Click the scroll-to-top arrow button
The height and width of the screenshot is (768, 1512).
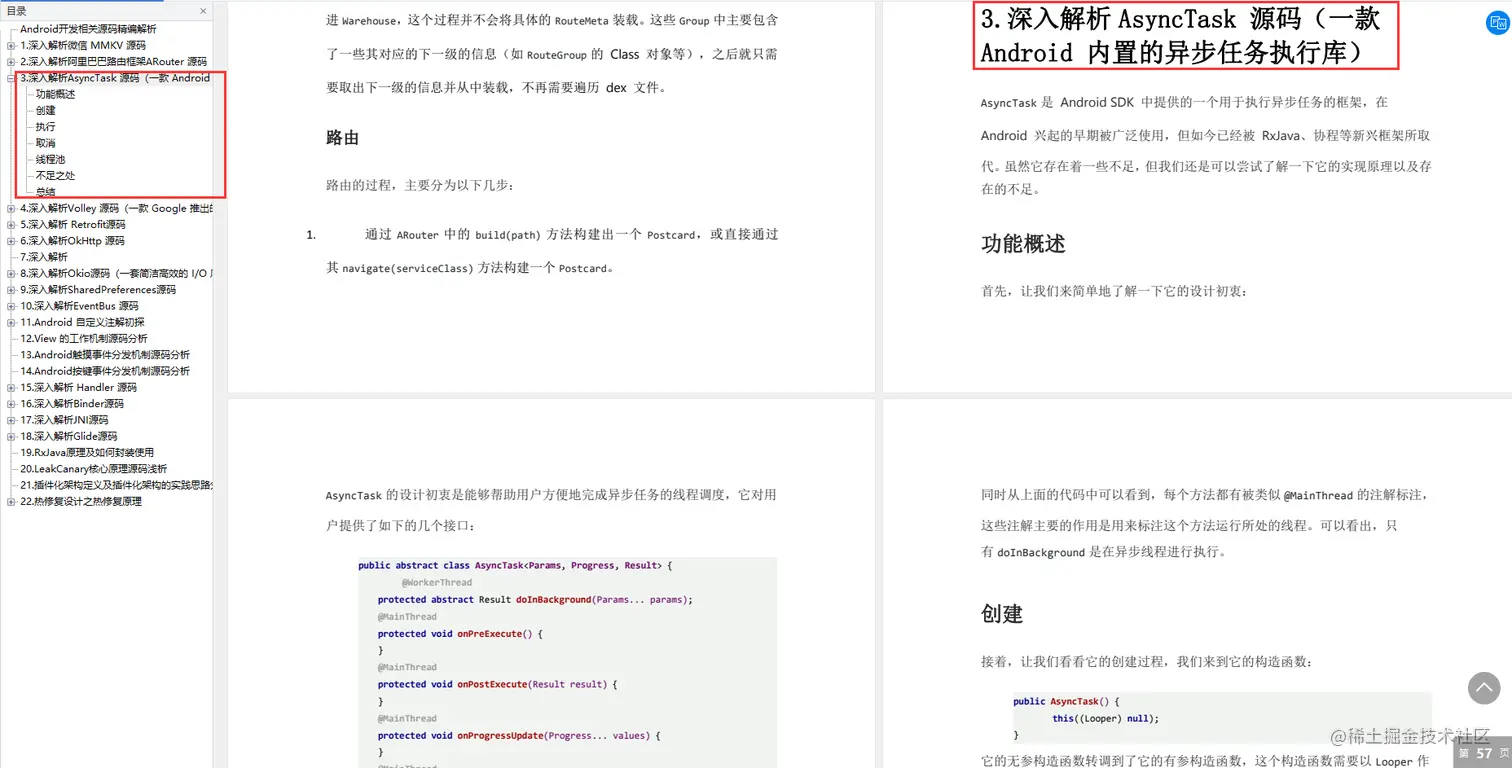[x=1484, y=688]
